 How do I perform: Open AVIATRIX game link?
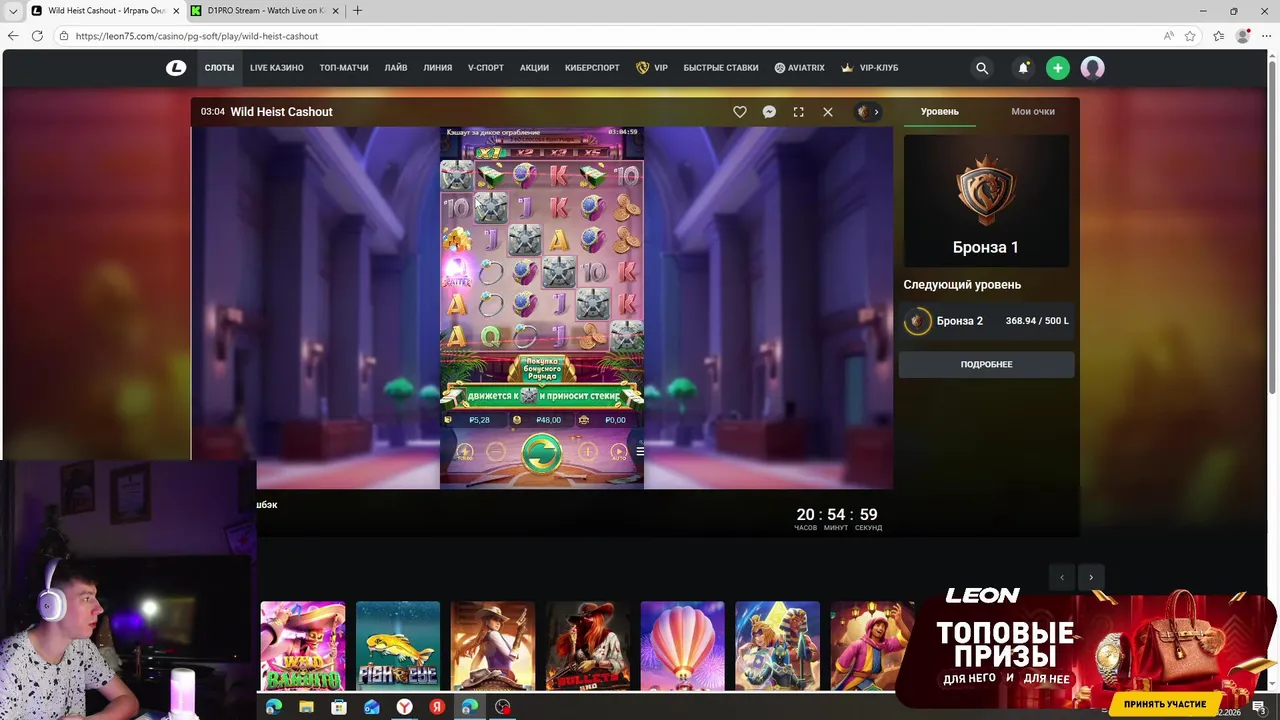pyautogui.click(x=800, y=68)
